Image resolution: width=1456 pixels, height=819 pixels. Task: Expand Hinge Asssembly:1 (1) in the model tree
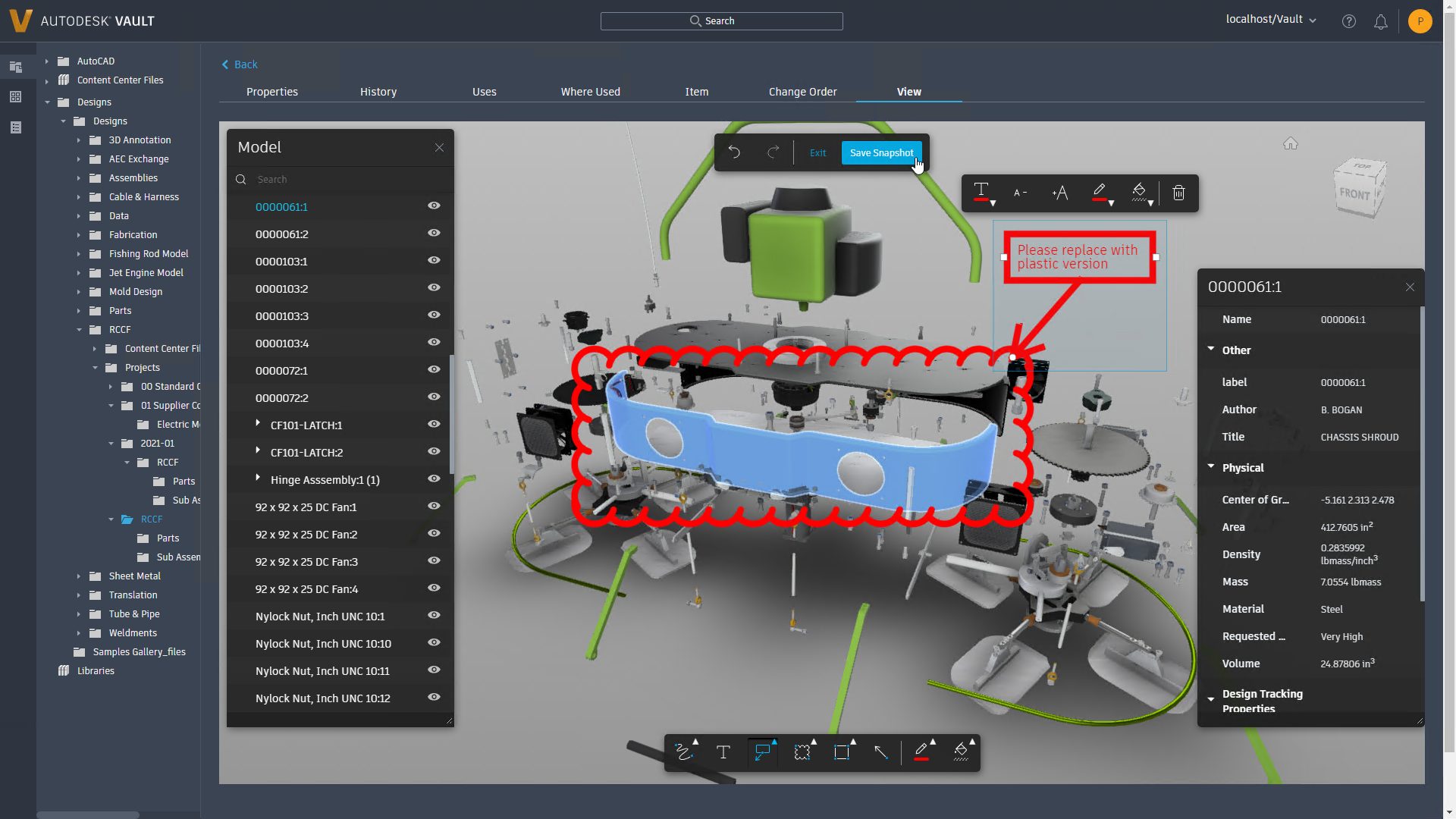[x=258, y=479]
